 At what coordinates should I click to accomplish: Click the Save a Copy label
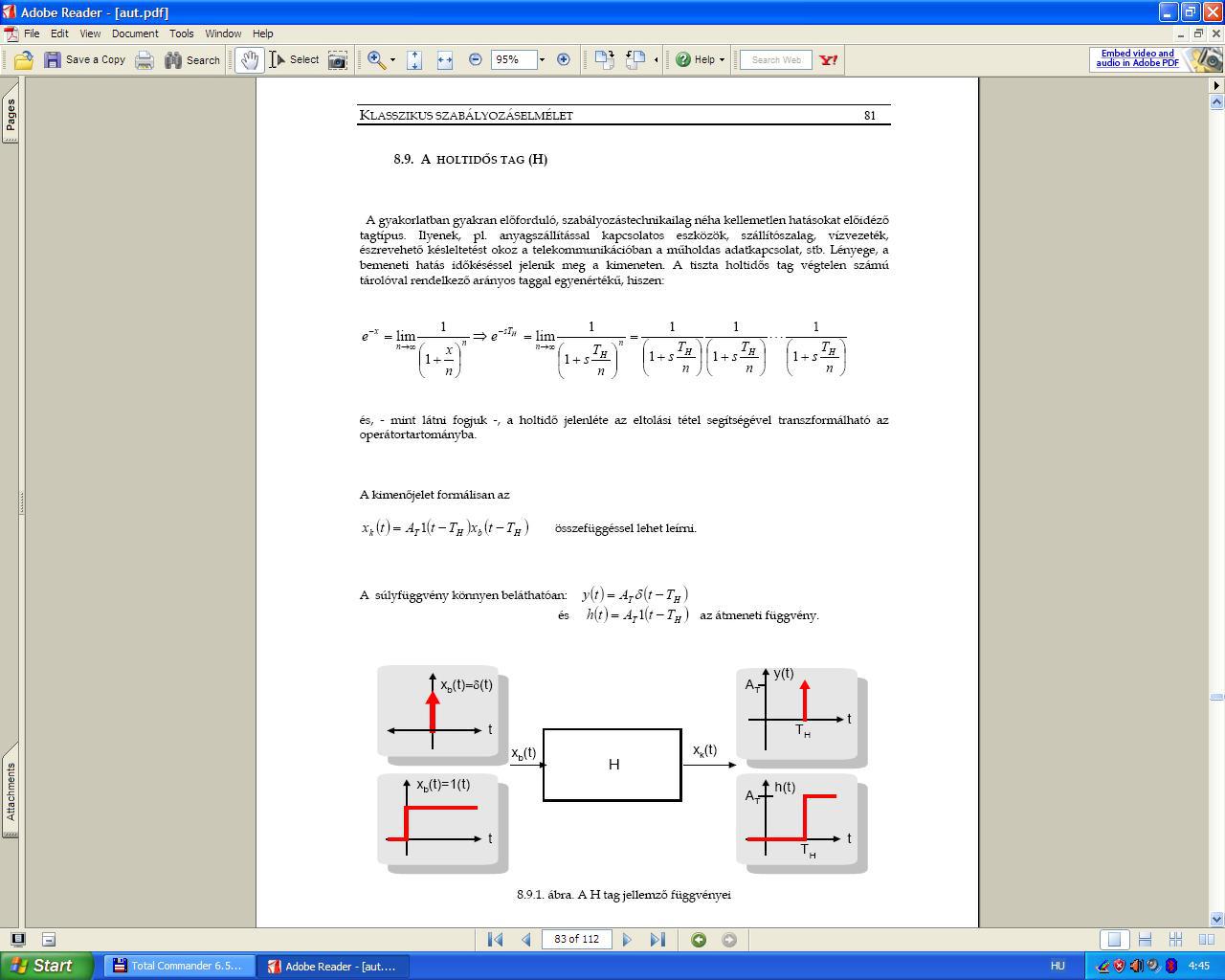[96, 59]
